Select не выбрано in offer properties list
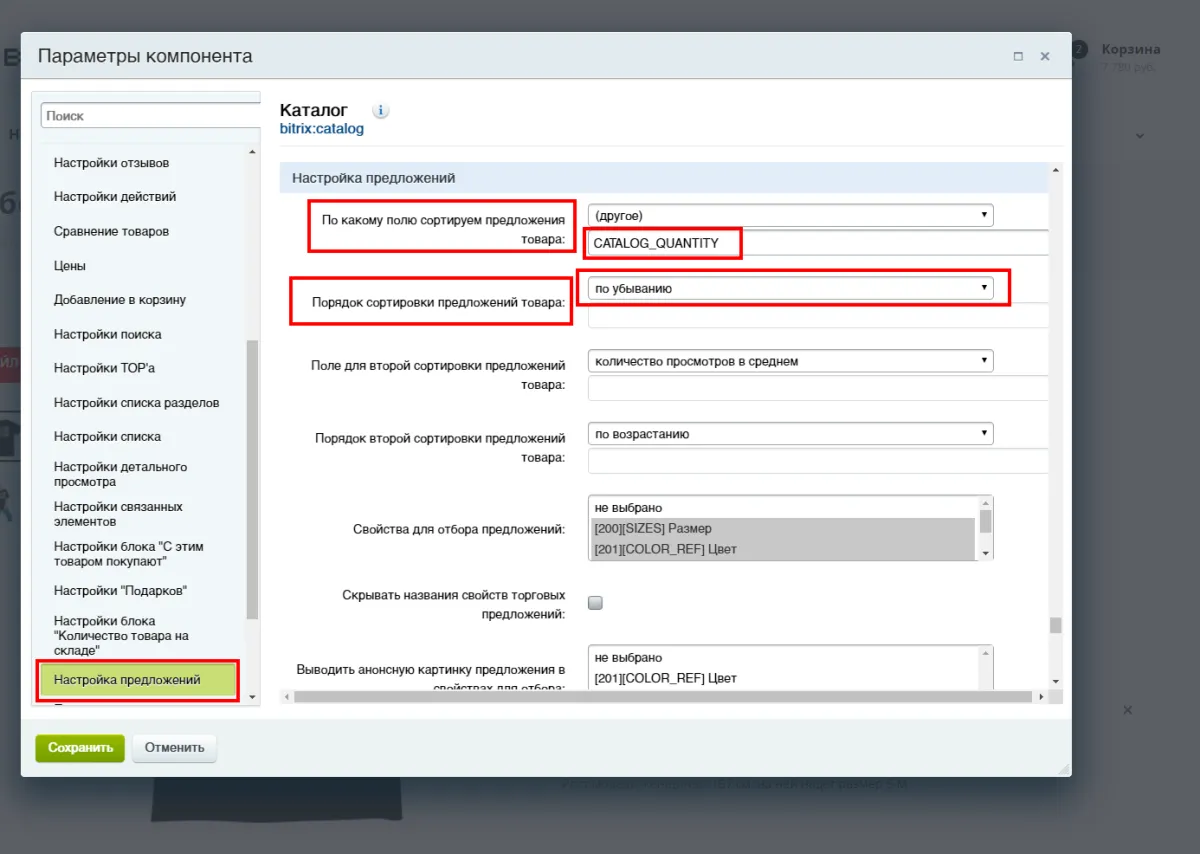Screen dimensions: 1200x854 pos(782,508)
